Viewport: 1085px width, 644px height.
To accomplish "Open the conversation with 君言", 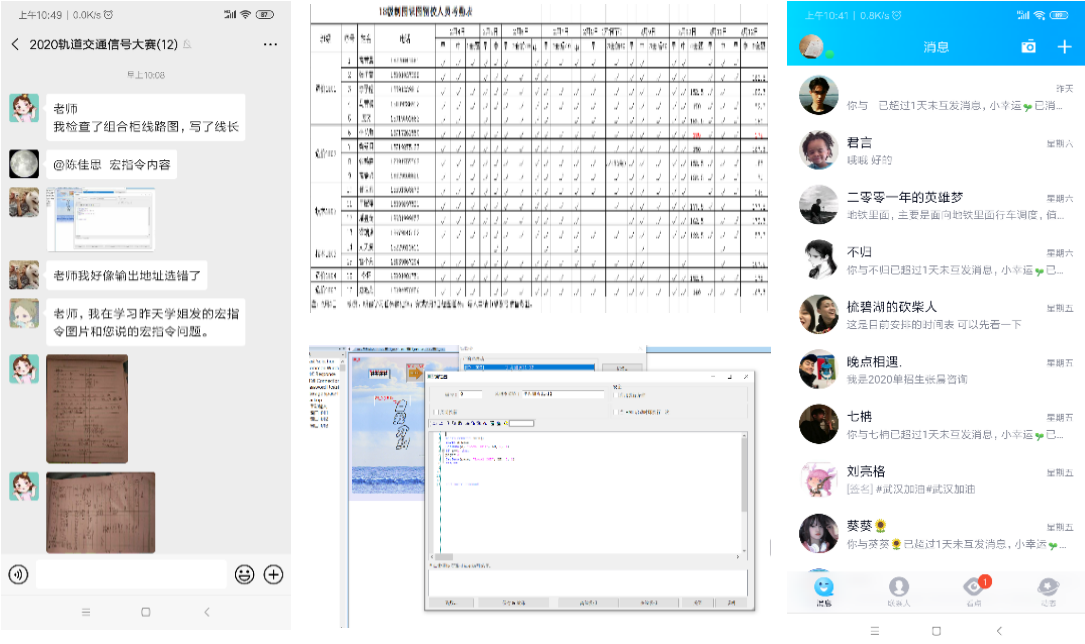I will point(935,151).
